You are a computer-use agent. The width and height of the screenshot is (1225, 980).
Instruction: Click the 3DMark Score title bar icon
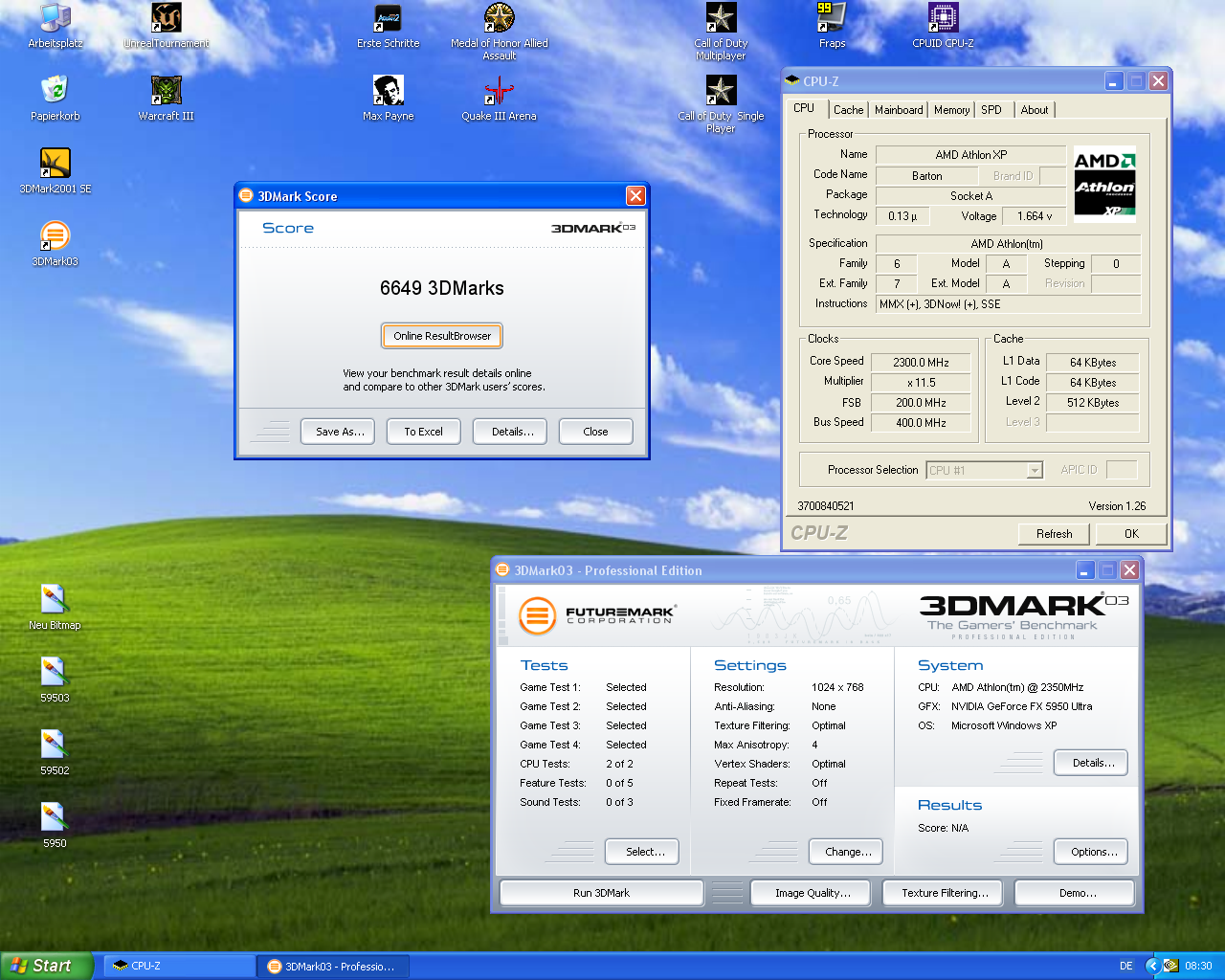pyautogui.click(x=246, y=195)
